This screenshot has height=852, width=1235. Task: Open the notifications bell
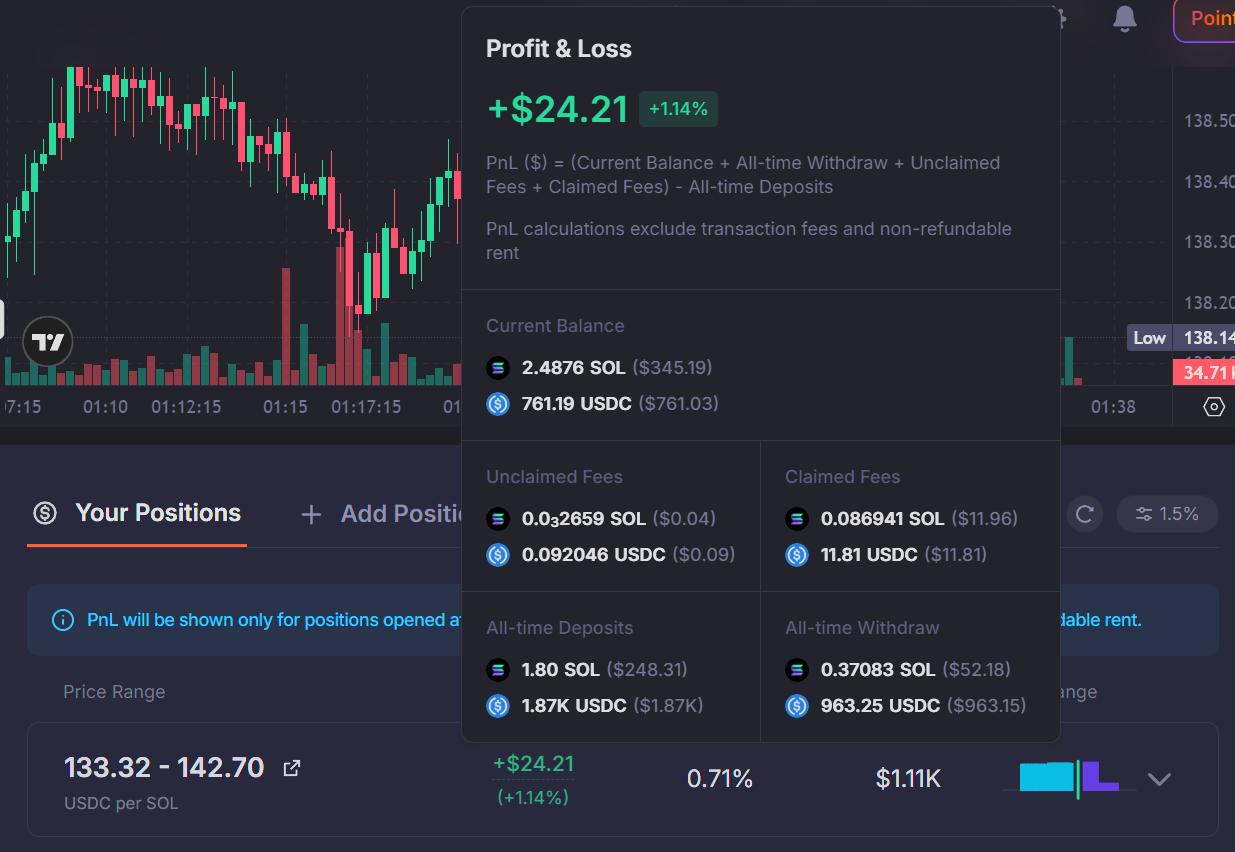(x=1125, y=18)
